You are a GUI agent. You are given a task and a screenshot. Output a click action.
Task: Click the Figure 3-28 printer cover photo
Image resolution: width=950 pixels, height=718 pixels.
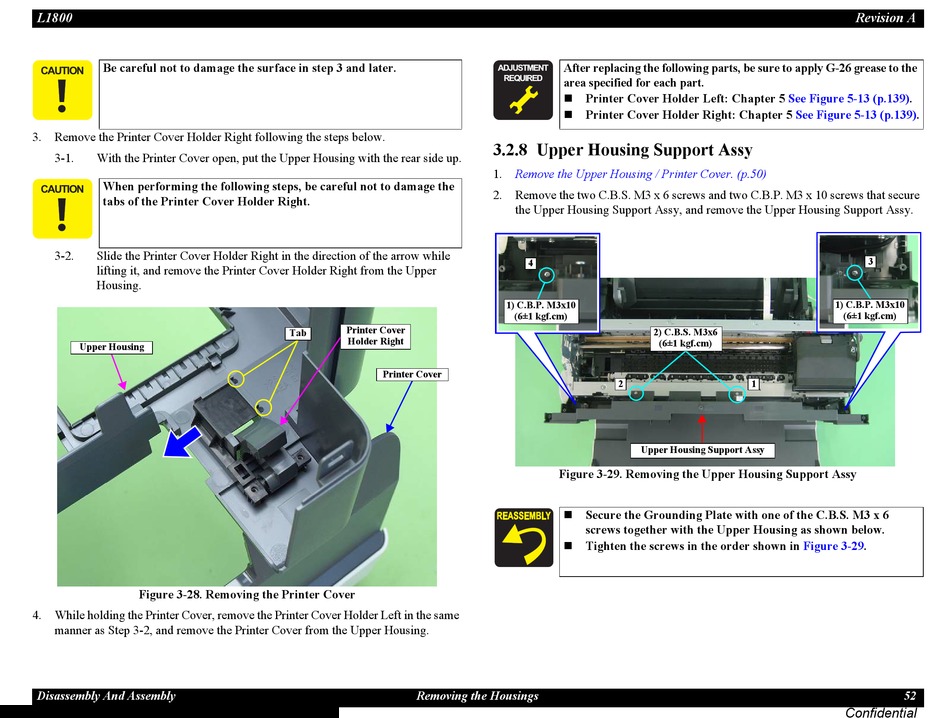[x=247, y=447]
